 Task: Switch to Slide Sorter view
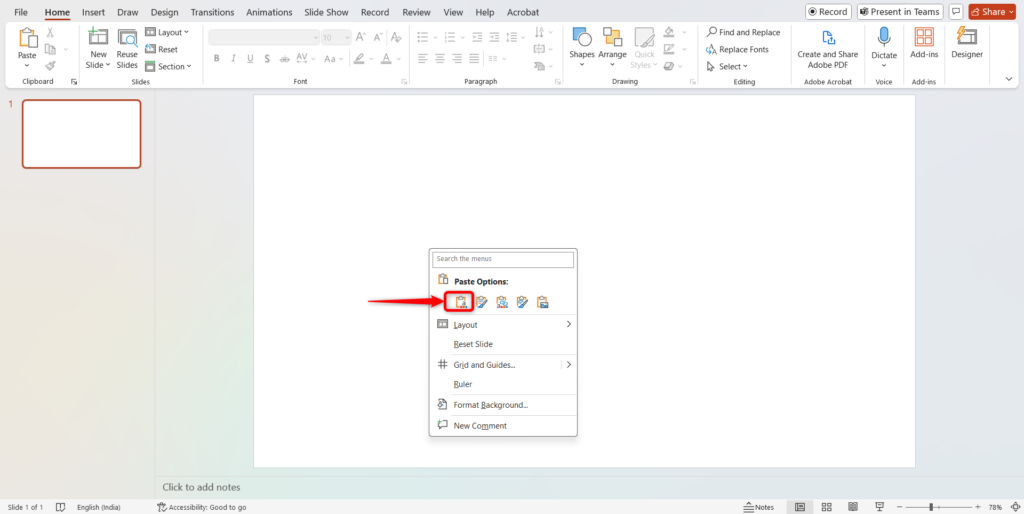pos(825,507)
